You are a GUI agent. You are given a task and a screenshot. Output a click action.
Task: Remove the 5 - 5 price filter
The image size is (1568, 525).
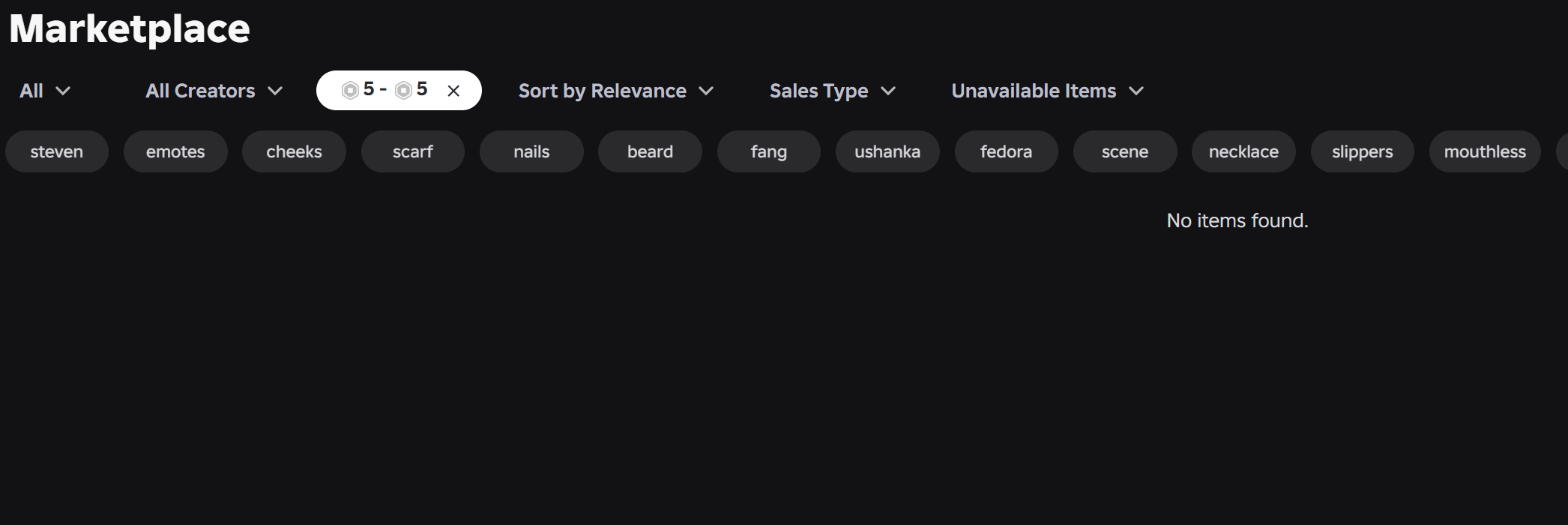tap(453, 91)
